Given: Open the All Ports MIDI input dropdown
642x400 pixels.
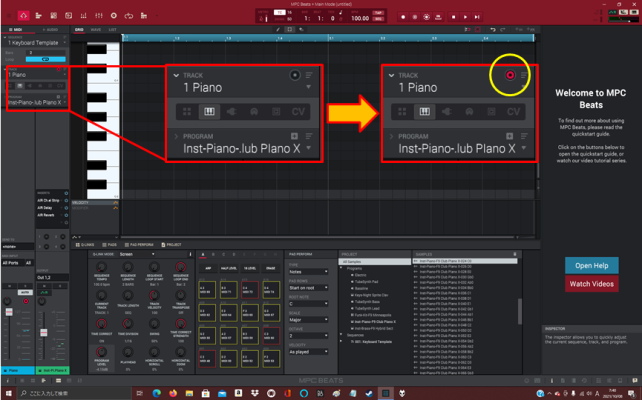Looking at the screenshot, I should click(12, 263).
